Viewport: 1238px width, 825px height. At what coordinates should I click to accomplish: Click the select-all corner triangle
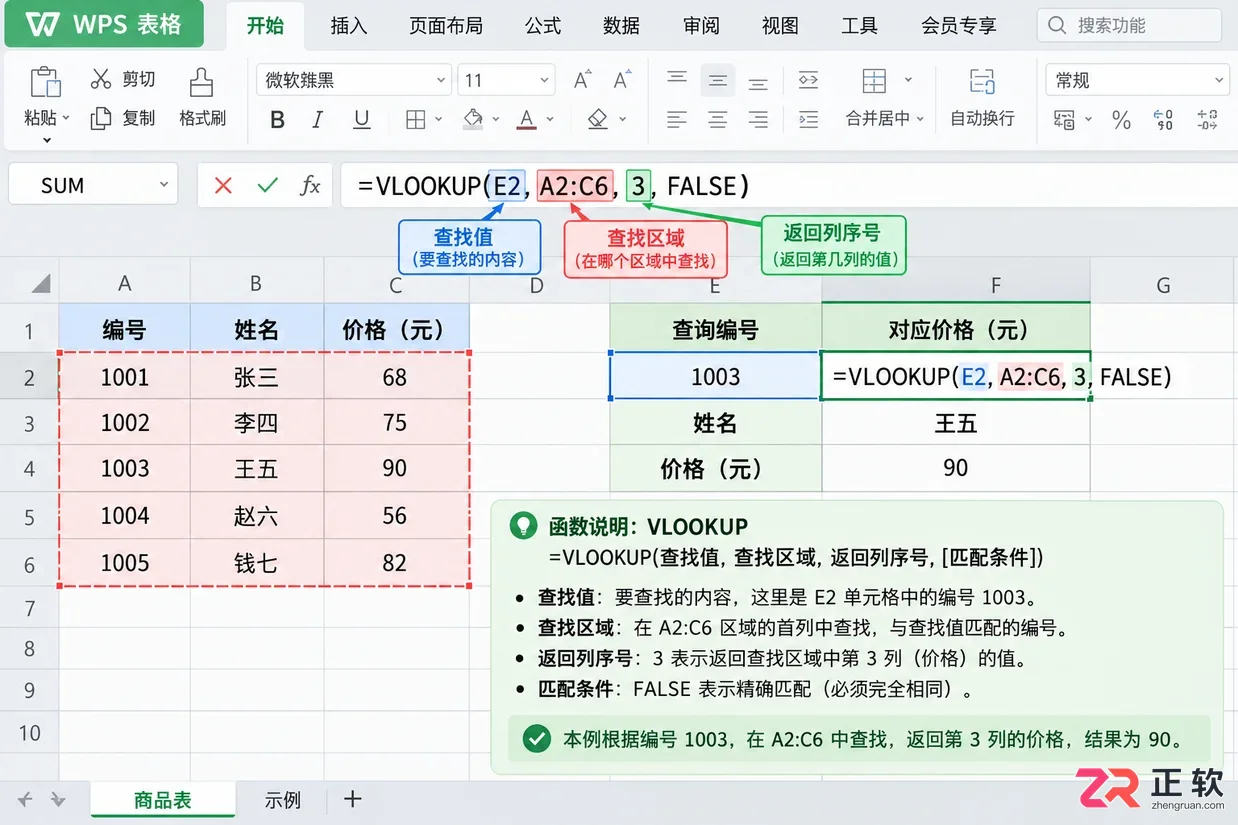(40, 285)
